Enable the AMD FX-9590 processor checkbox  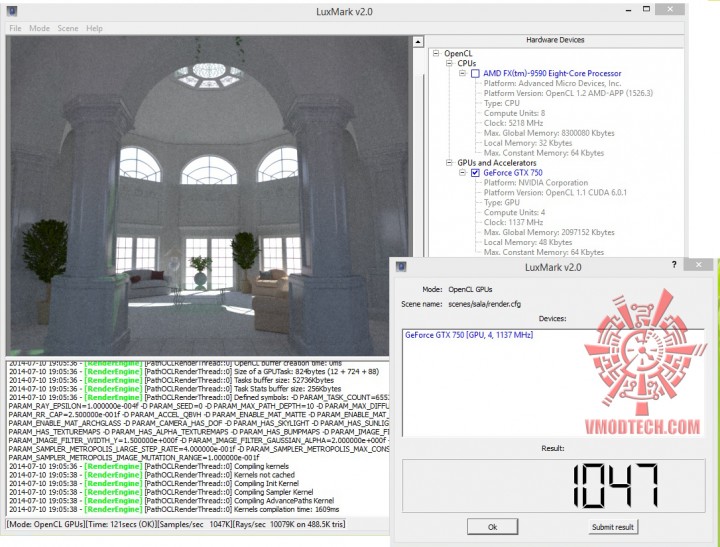click(x=475, y=73)
